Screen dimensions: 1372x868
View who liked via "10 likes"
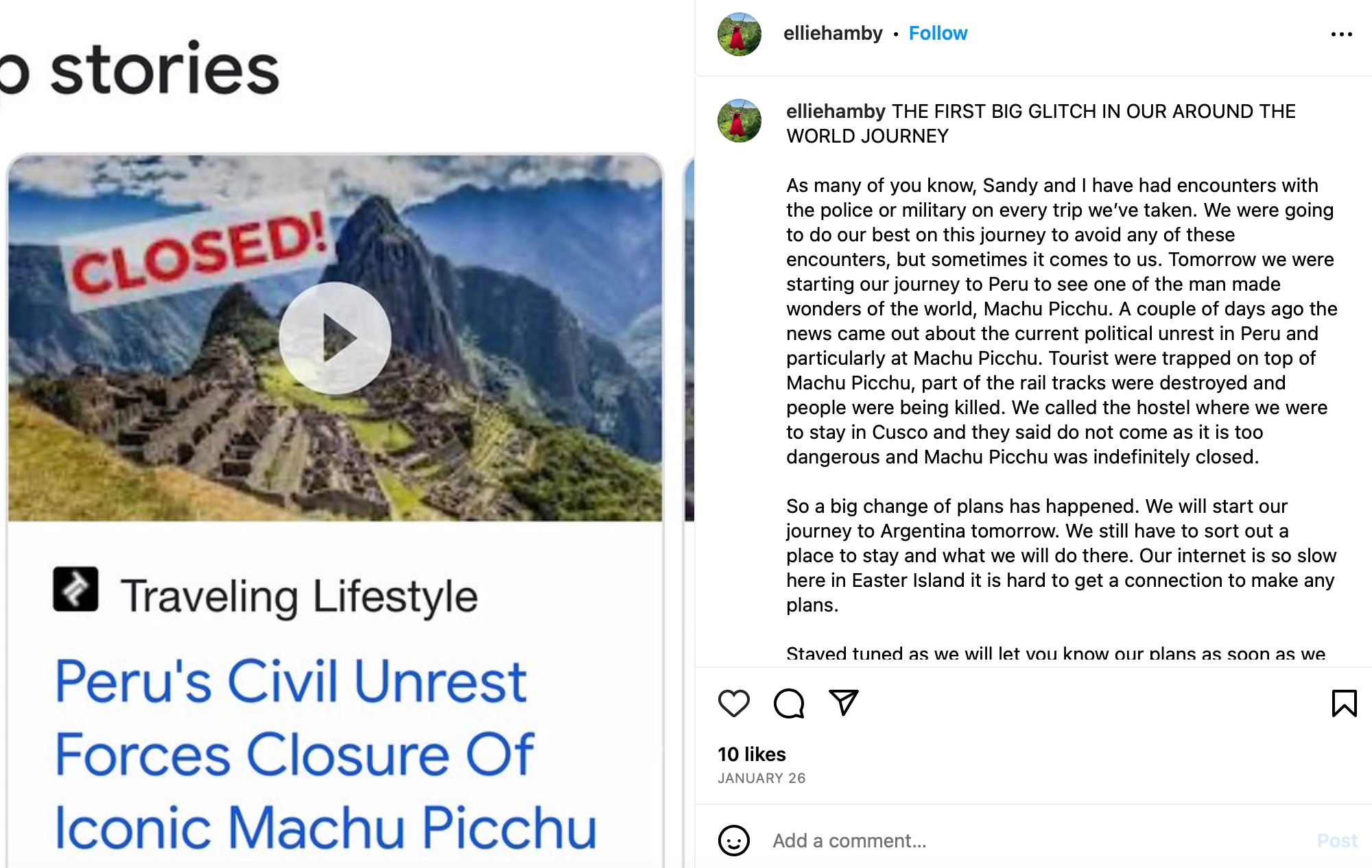click(751, 754)
